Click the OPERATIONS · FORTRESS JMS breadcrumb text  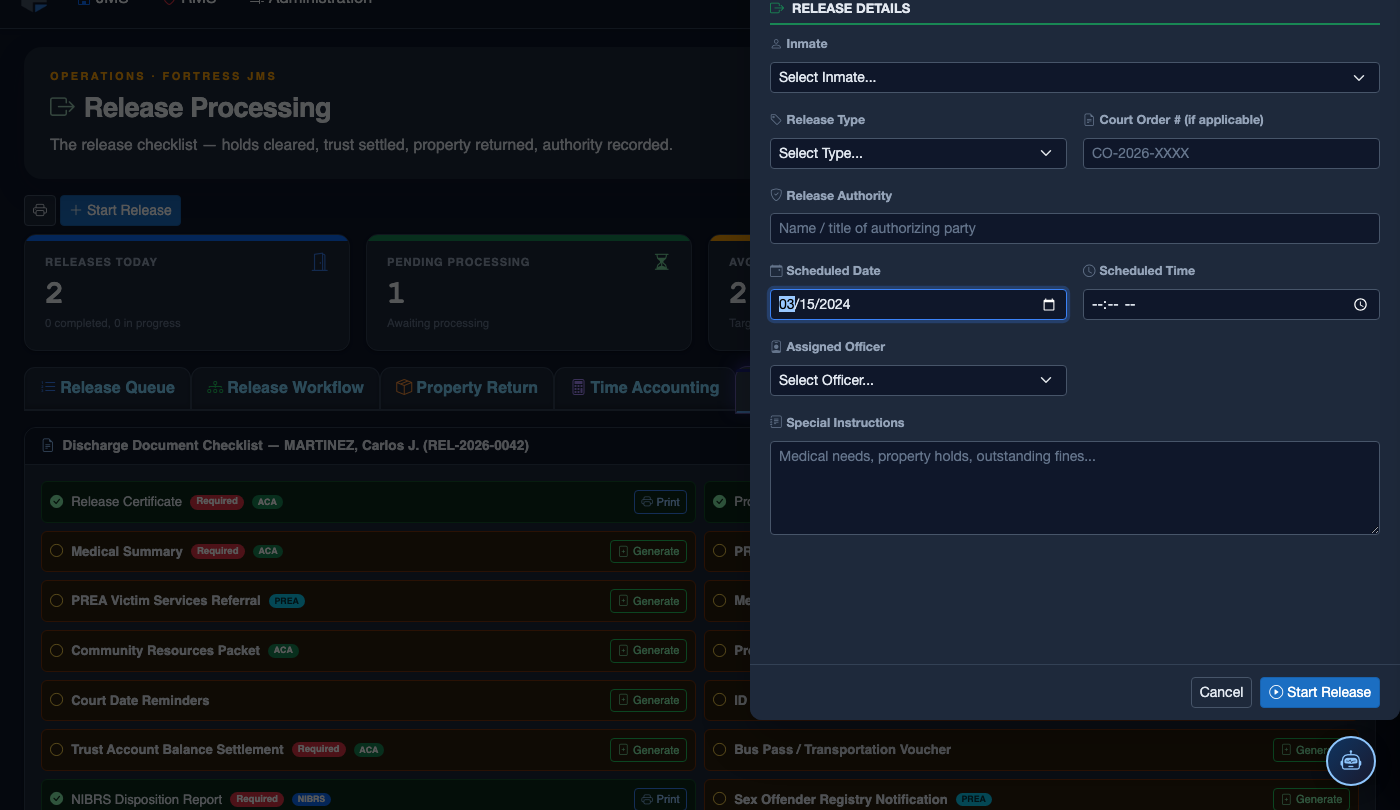(x=163, y=76)
